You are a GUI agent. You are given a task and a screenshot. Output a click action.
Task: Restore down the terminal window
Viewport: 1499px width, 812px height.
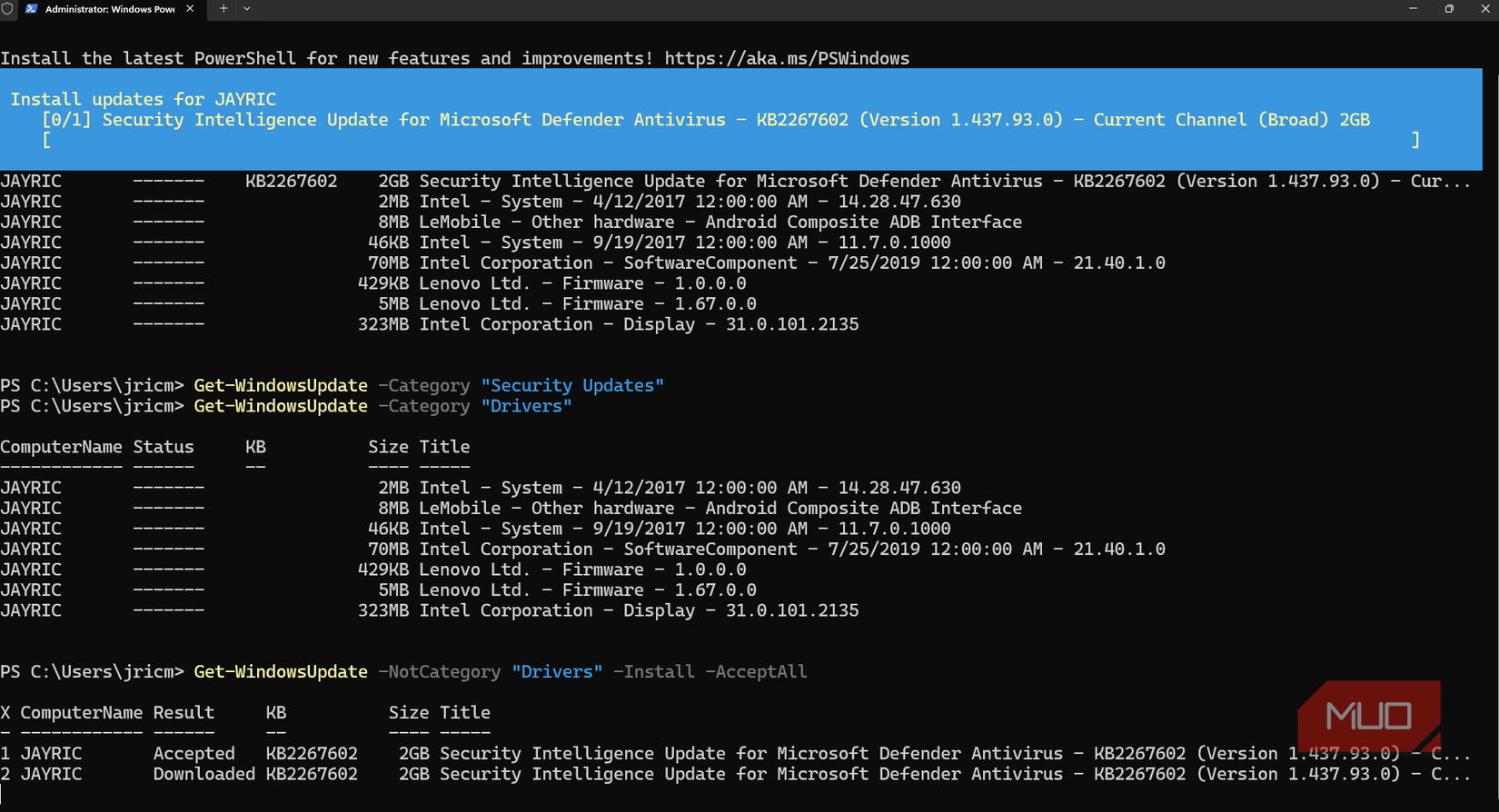(x=1449, y=9)
